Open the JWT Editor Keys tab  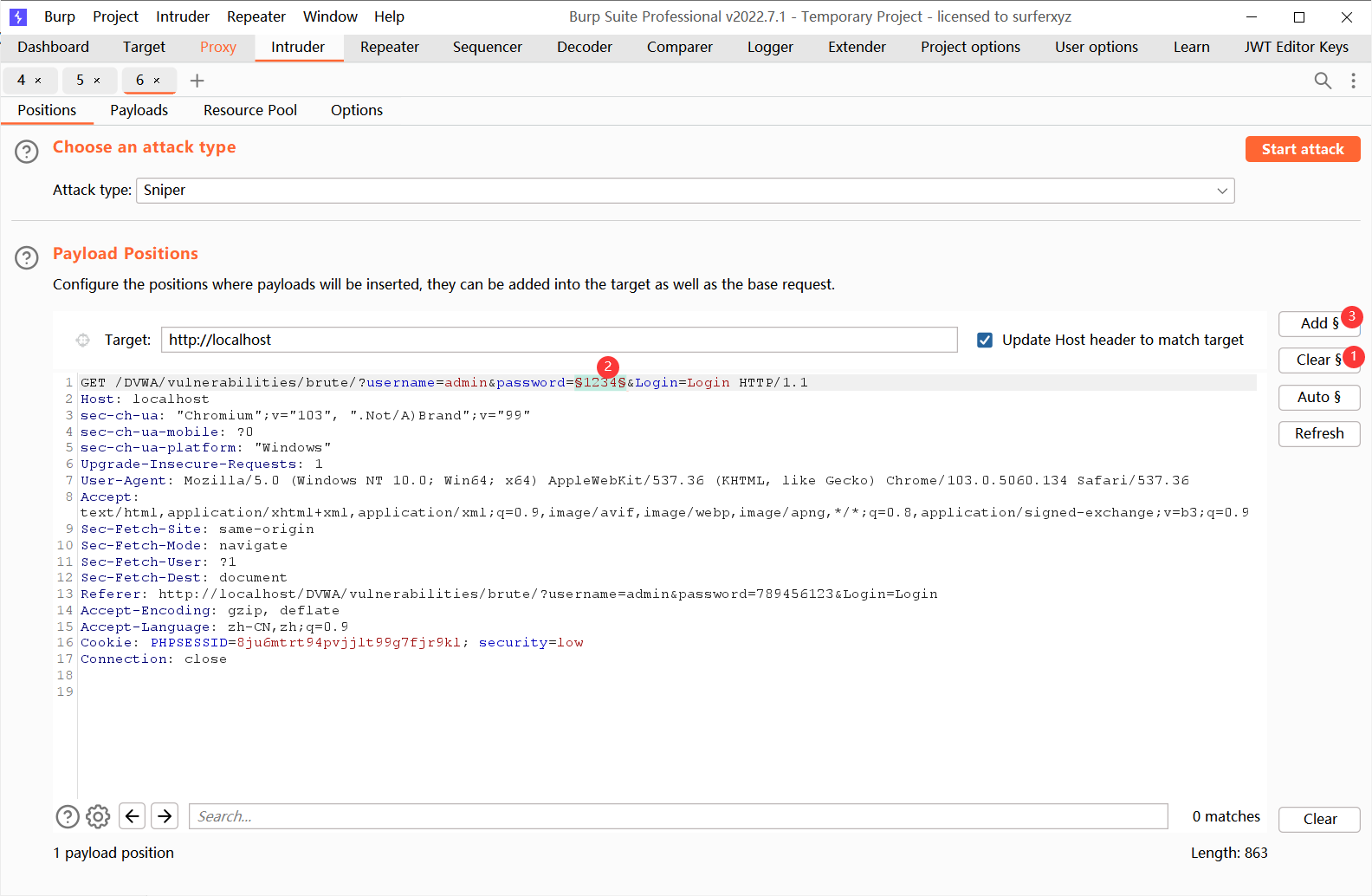click(x=1297, y=48)
